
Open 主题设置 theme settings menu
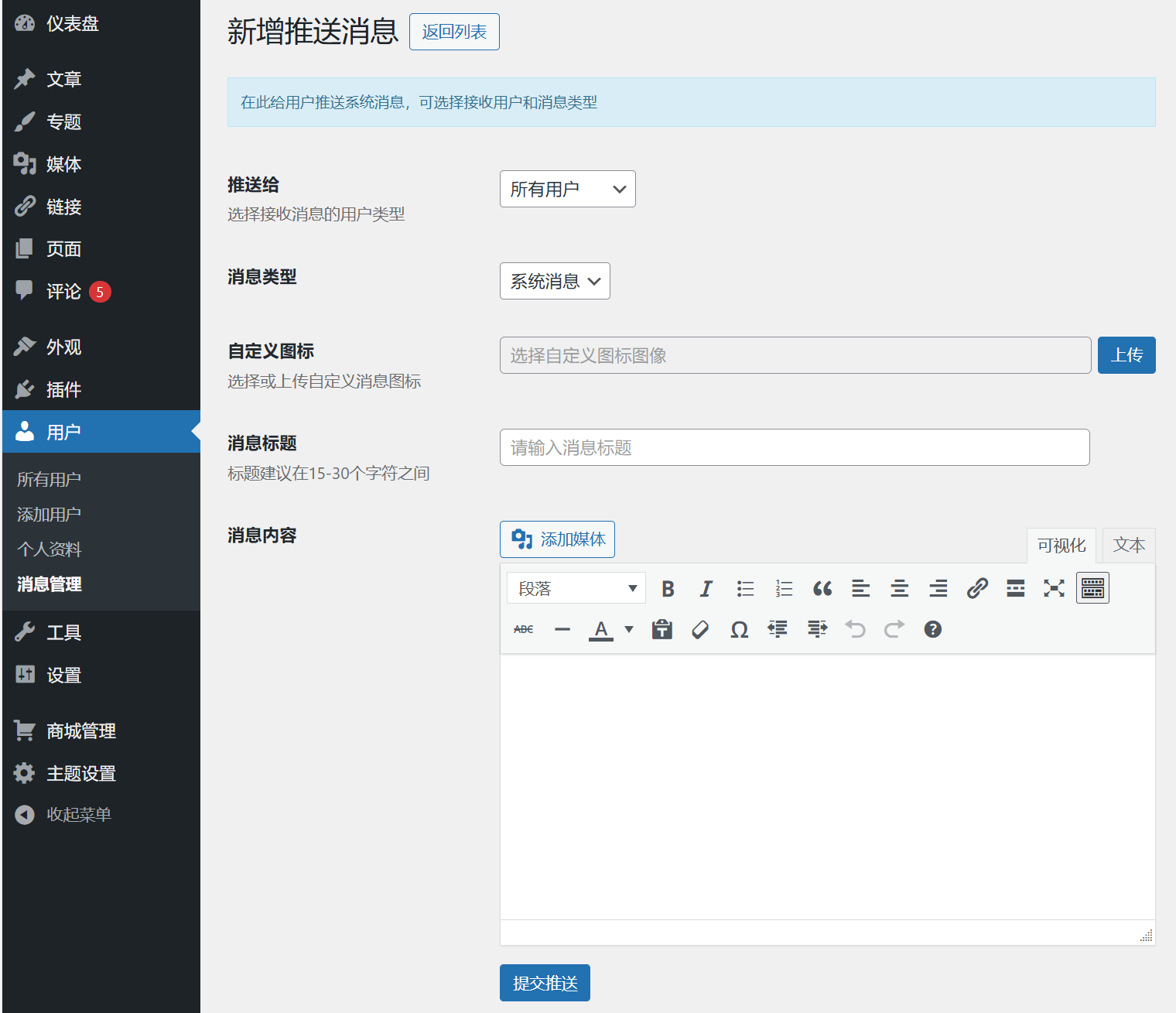[x=101, y=773]
